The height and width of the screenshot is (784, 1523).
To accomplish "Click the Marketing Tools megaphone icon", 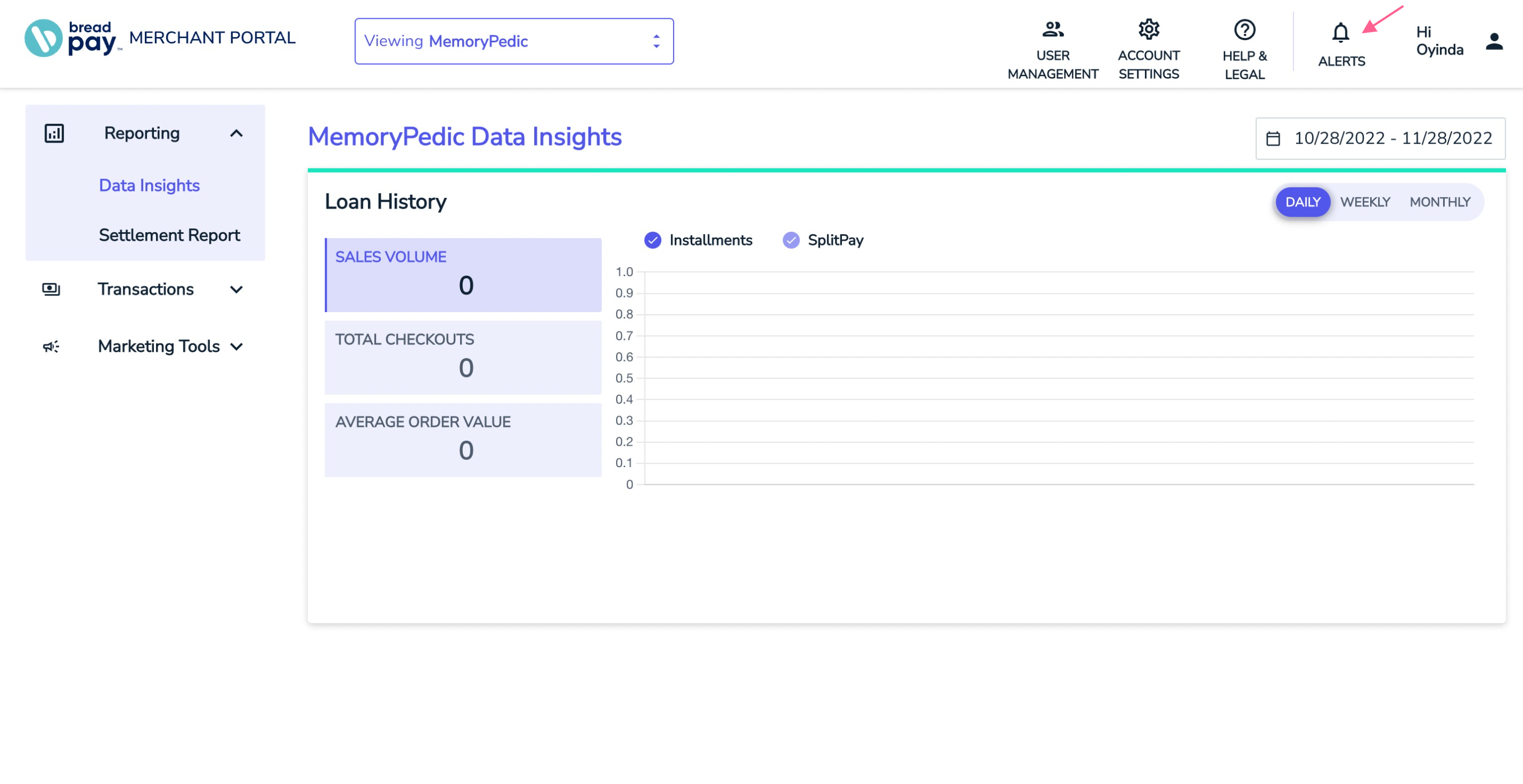I will point(51,346).
